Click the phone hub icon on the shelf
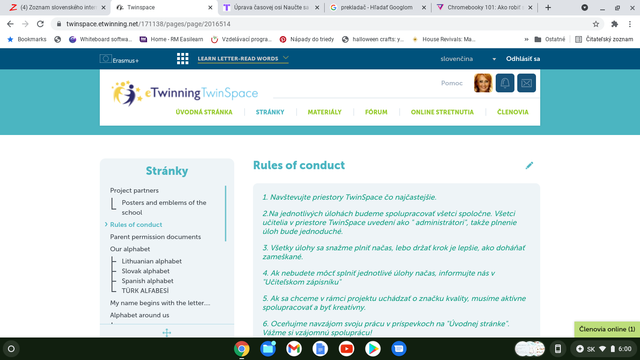Image resolution: width=640 pixels, height=360 pixels. pyautogui.click(x=558, y=349)
